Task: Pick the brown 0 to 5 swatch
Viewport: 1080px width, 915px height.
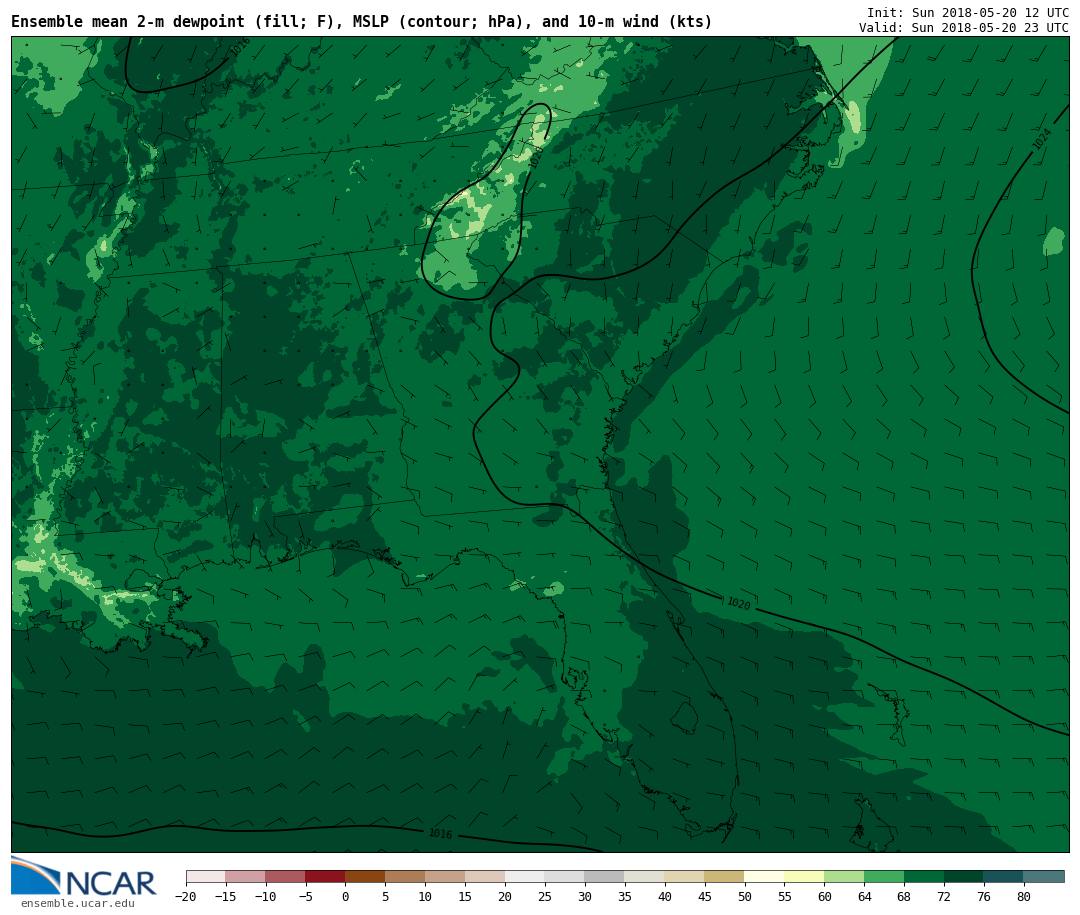Action: pyautogui.click(x=365, y=876)
